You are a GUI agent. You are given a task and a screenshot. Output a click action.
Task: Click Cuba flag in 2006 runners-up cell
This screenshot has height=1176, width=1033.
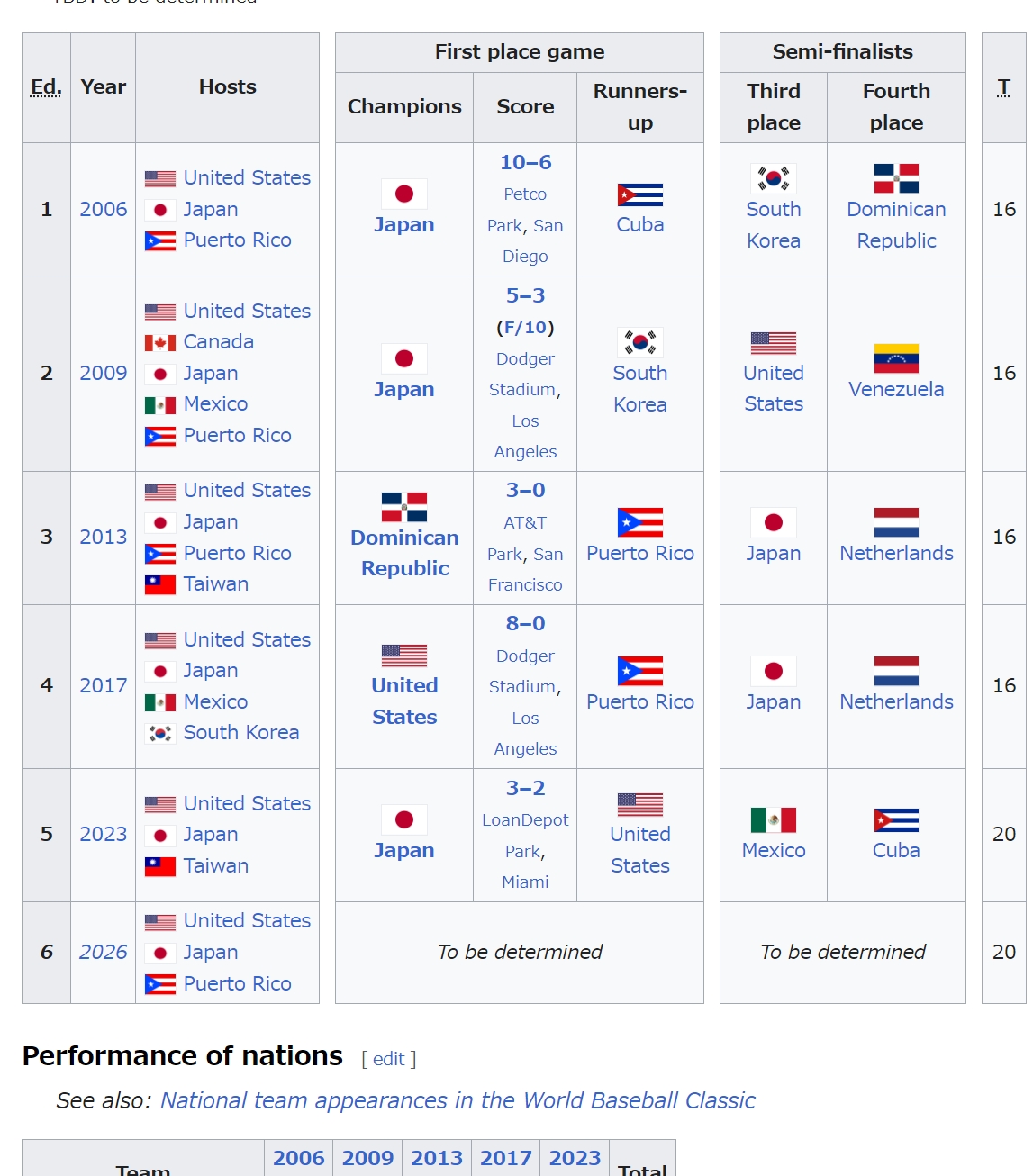[x=640, y=194]
